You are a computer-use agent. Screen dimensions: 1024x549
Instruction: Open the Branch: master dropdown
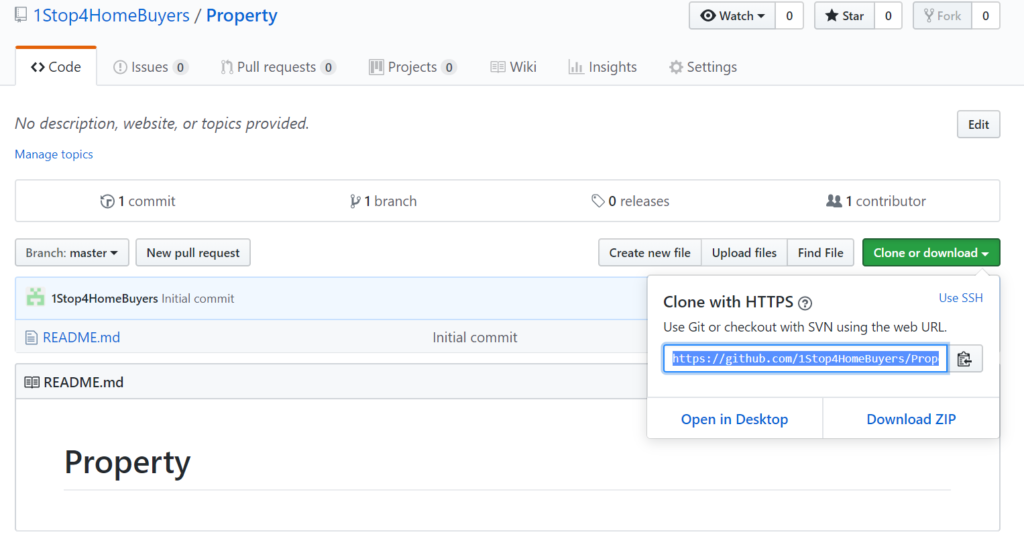pyautogui.click(x=72, y=253)
